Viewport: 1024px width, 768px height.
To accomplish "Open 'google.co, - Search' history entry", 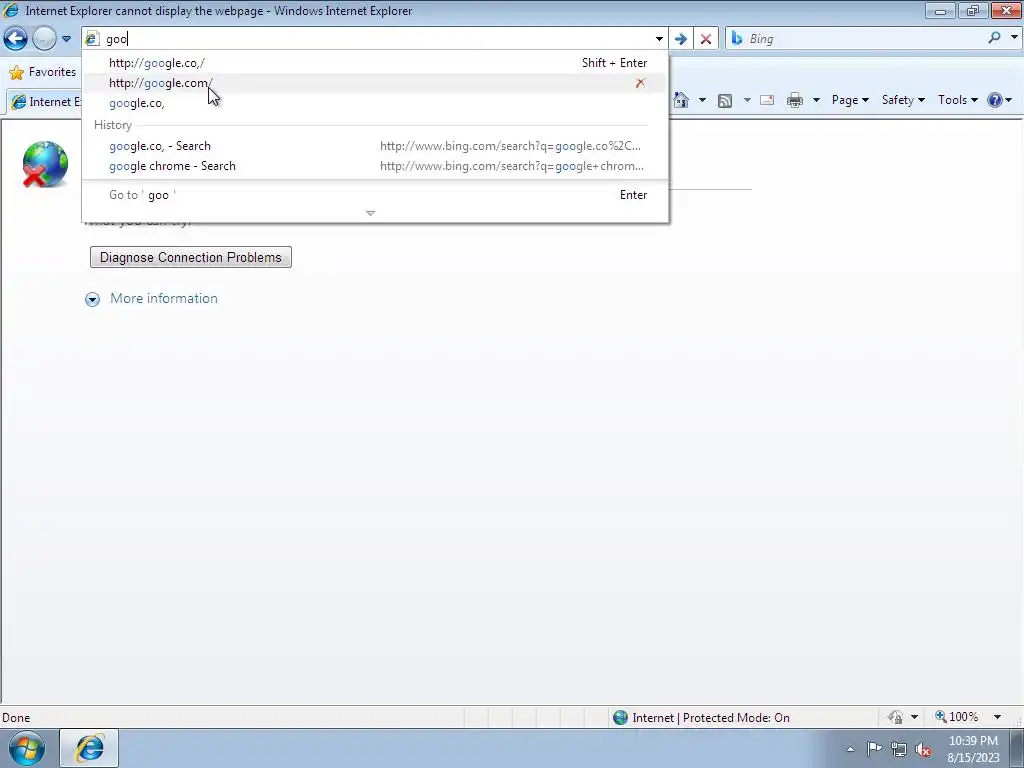I will pos(376,146).
